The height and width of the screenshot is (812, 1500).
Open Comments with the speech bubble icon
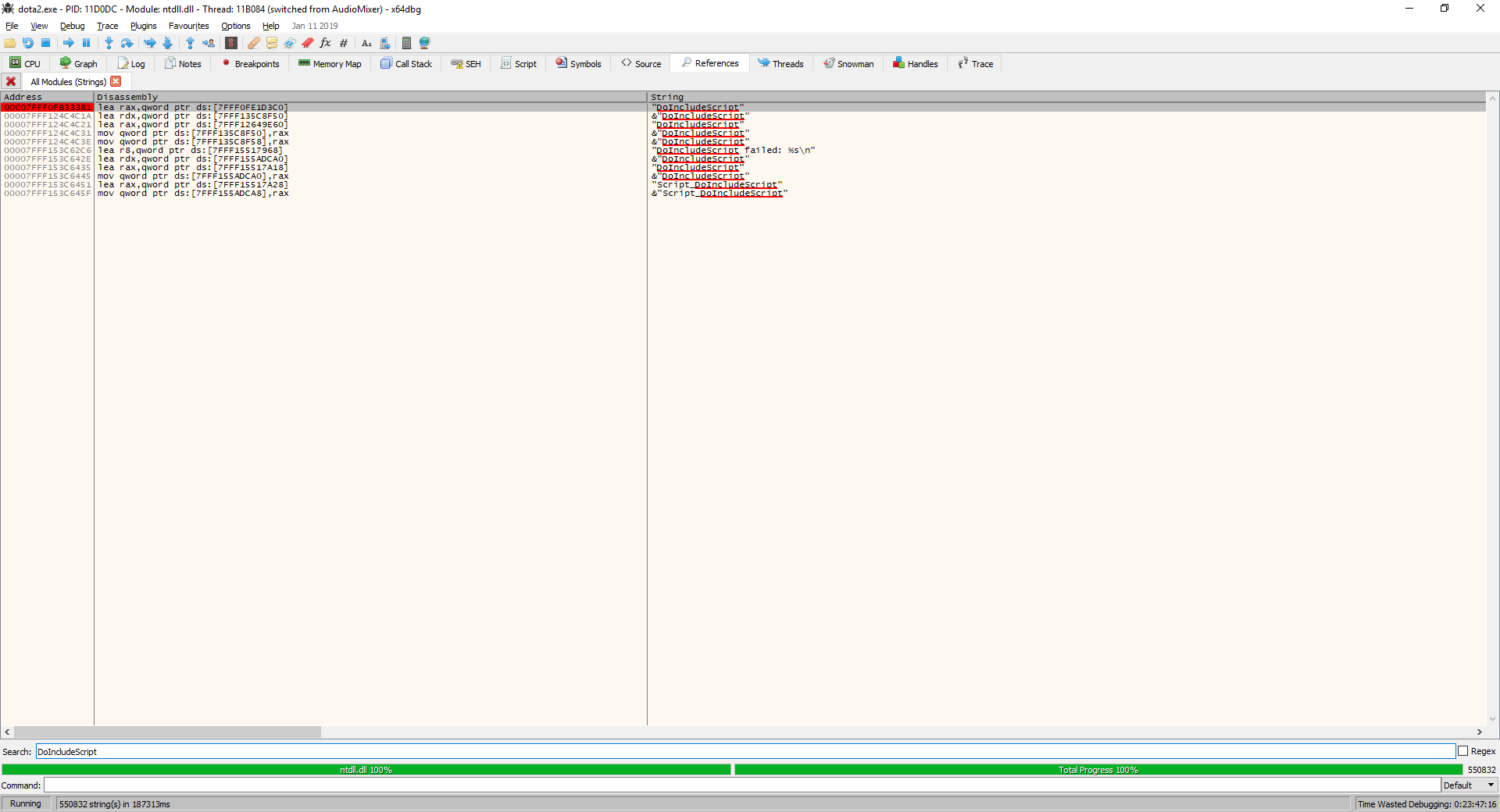272,43
